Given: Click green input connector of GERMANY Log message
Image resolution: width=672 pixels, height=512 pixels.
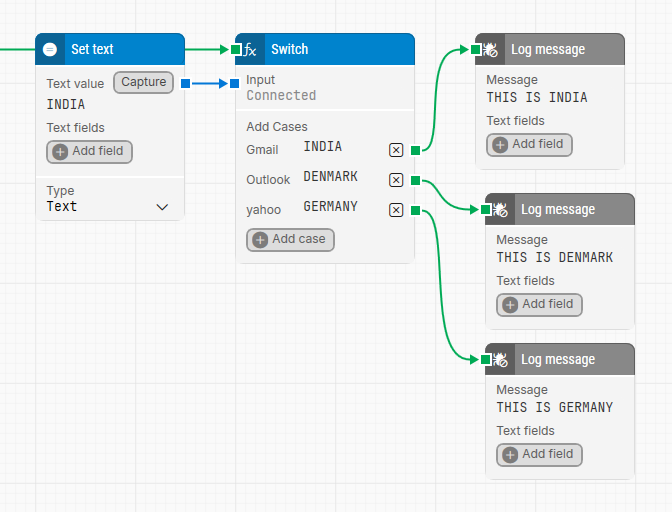Looking at the screenshot, I should tap(486, 359).
